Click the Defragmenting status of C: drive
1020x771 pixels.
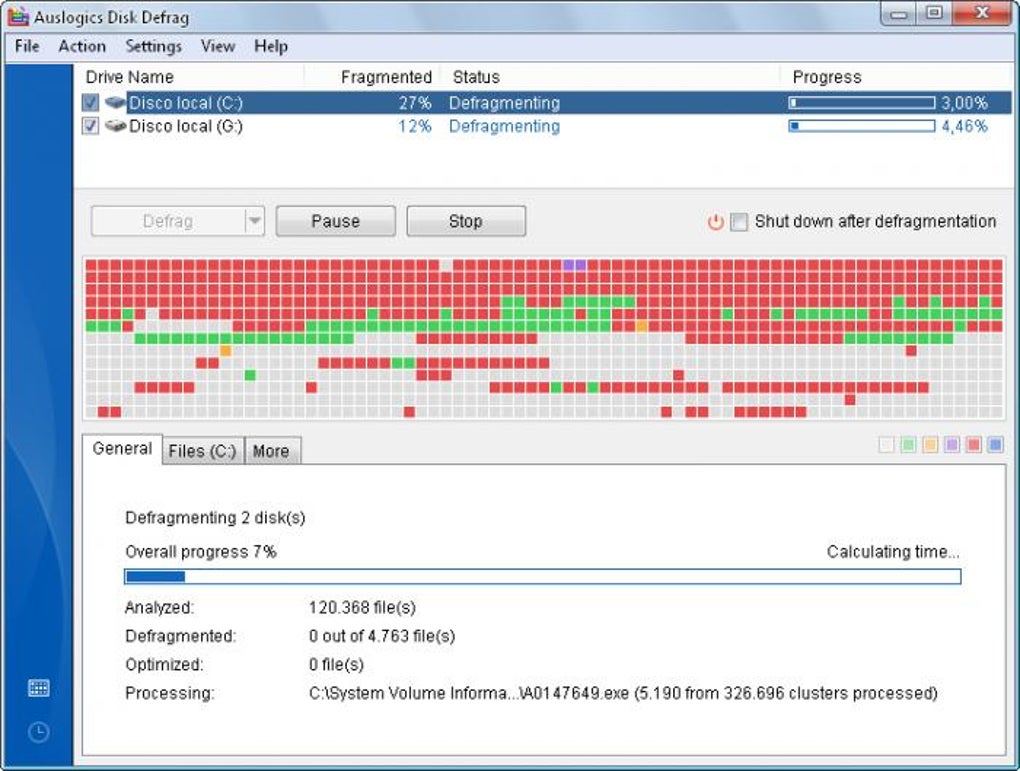[504, 103]
